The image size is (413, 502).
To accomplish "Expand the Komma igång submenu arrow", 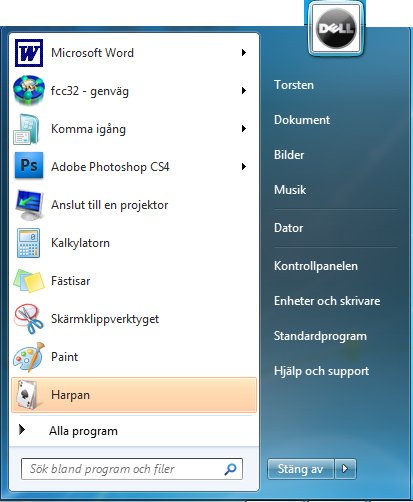I will [244, 129].
